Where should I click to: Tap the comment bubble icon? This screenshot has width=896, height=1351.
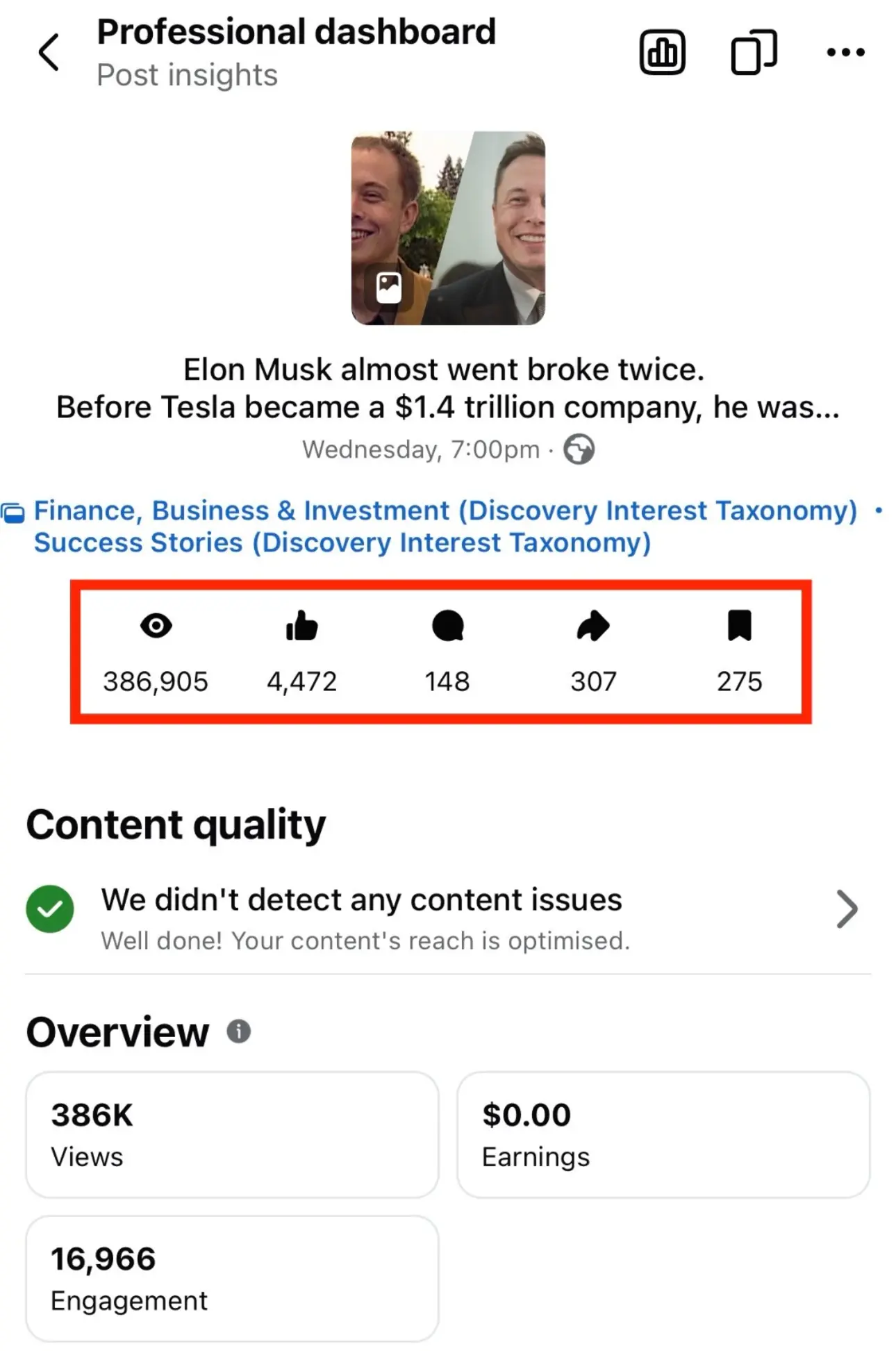[x=447, y=626]
